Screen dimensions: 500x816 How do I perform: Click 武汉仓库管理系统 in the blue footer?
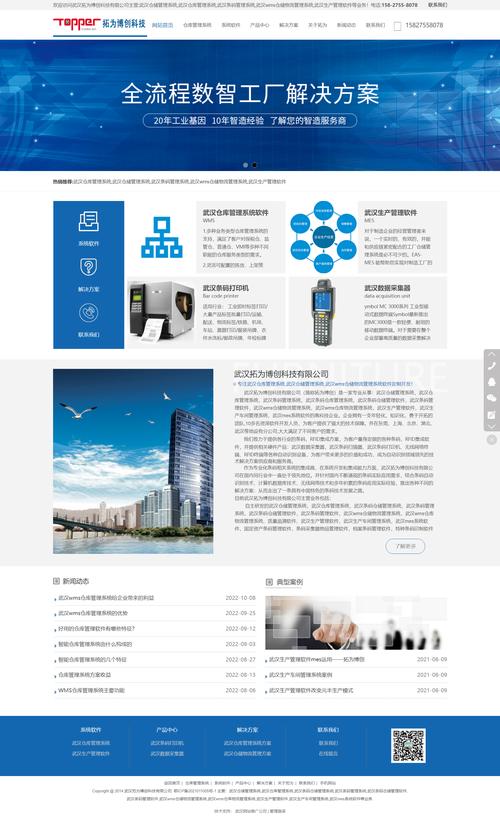click(x=91, y=743)
